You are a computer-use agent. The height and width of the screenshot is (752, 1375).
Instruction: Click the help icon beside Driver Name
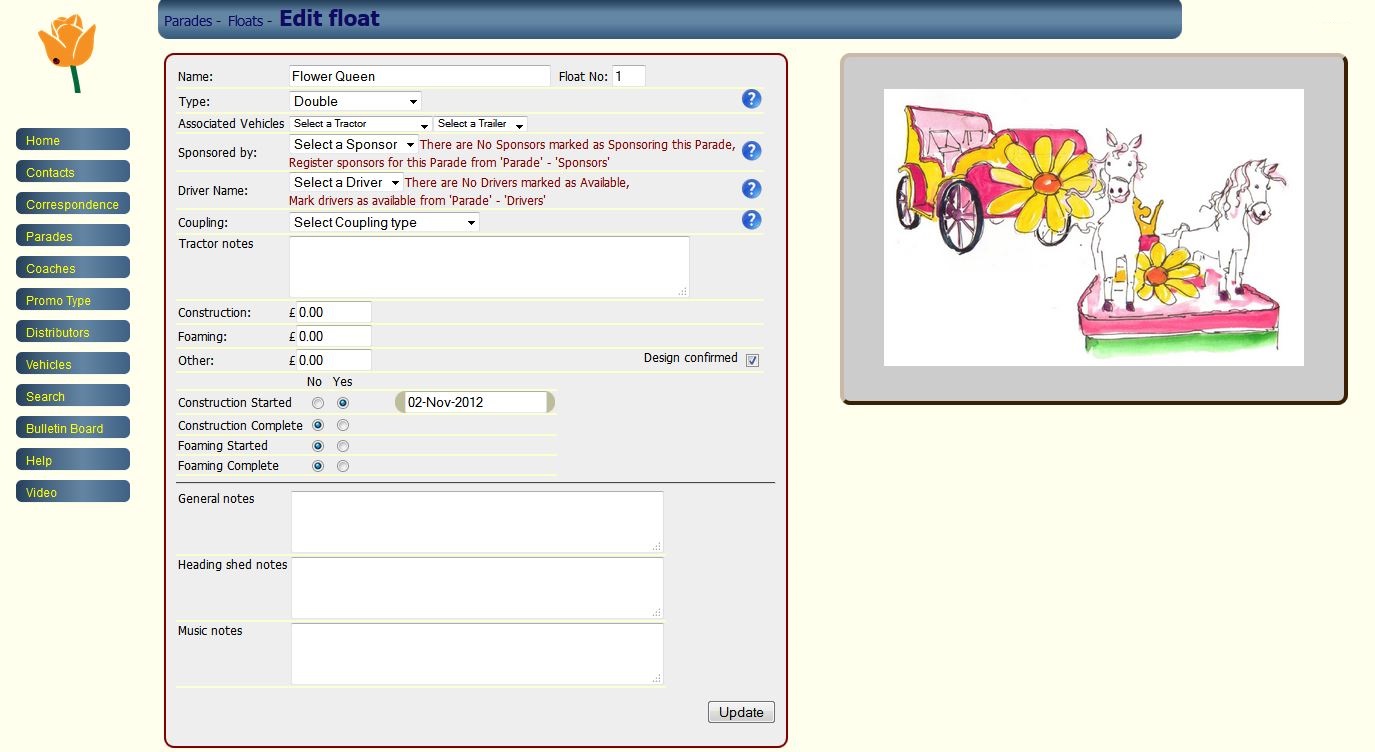752,189
